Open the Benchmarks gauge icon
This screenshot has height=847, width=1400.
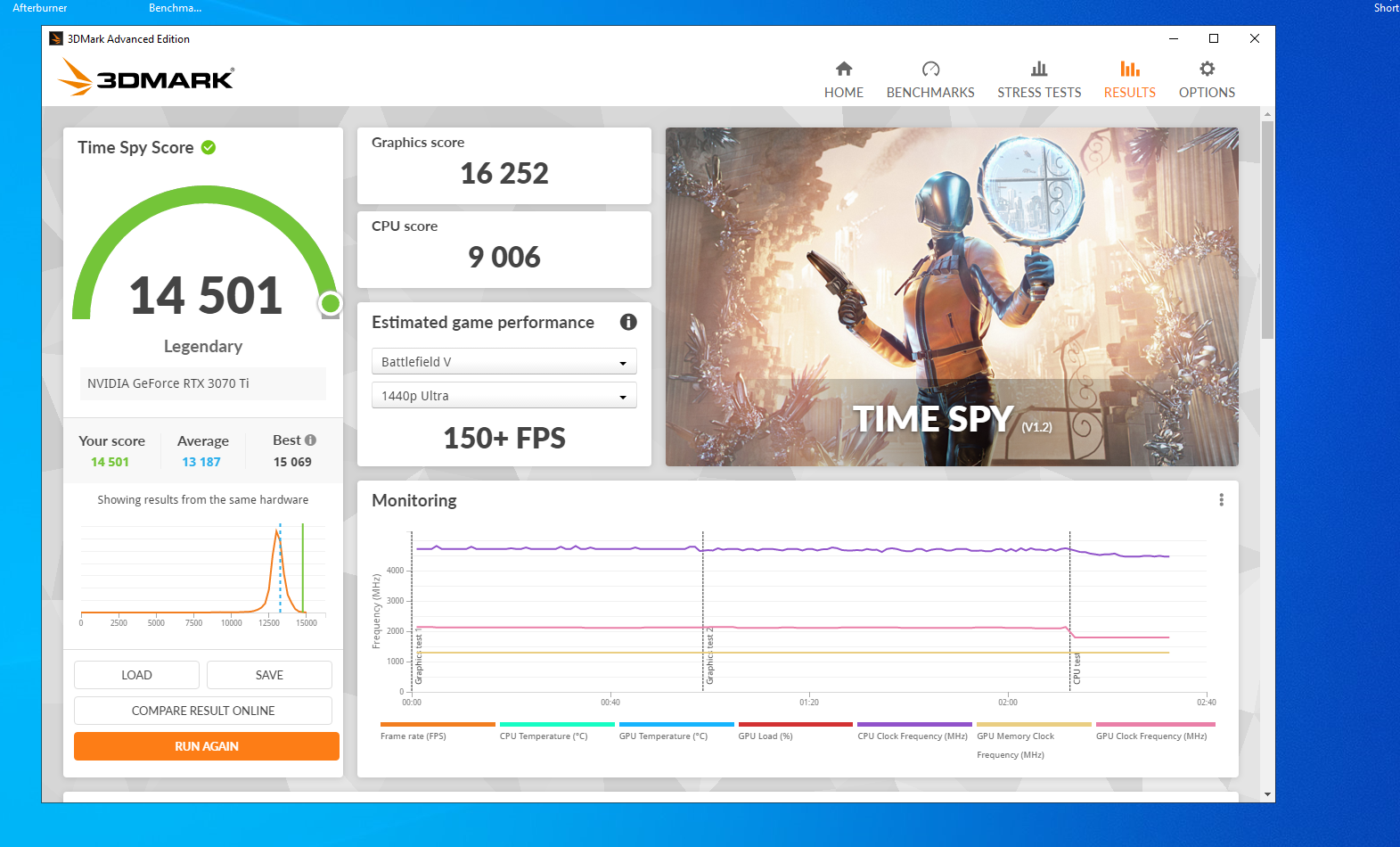930,69
